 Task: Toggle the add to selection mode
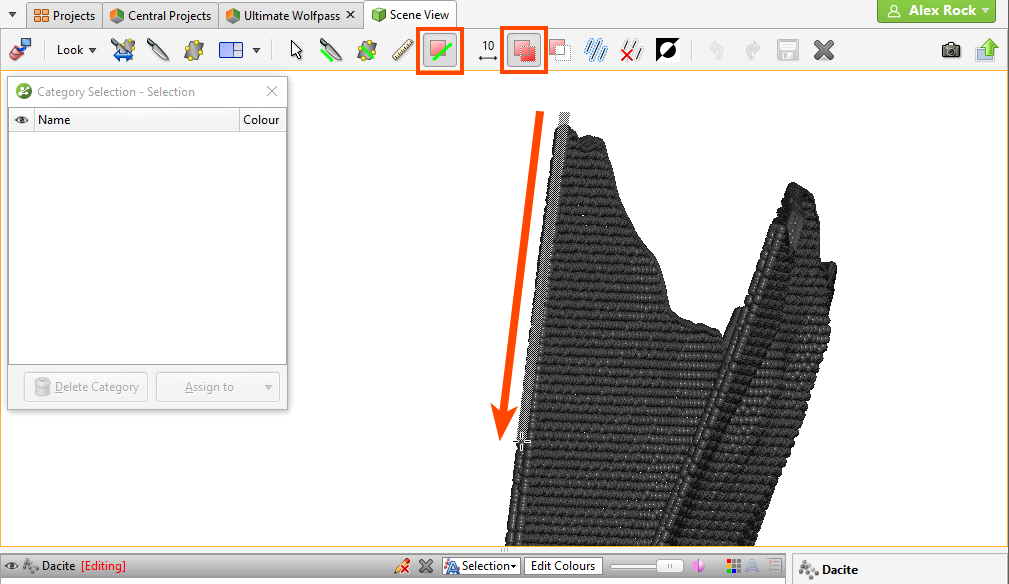click(522, 50)
